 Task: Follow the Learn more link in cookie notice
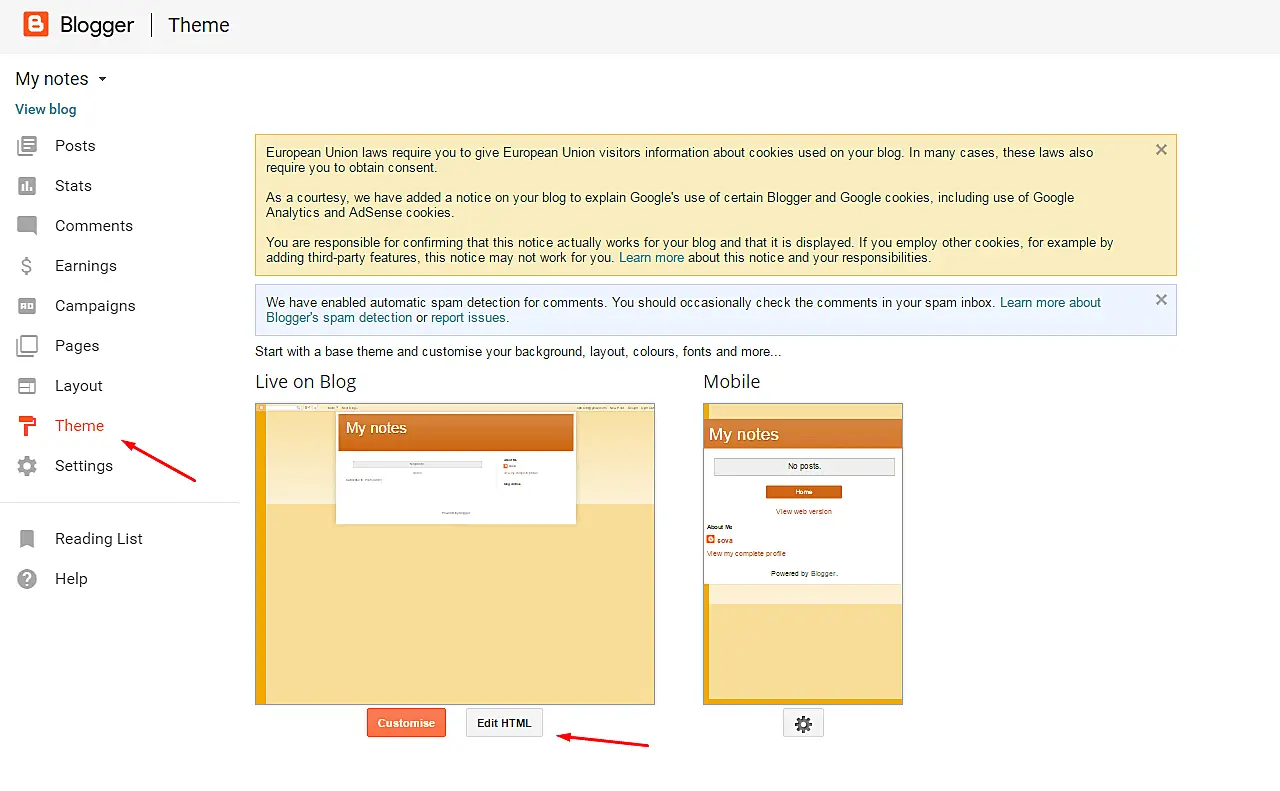[x=651, y=258]
